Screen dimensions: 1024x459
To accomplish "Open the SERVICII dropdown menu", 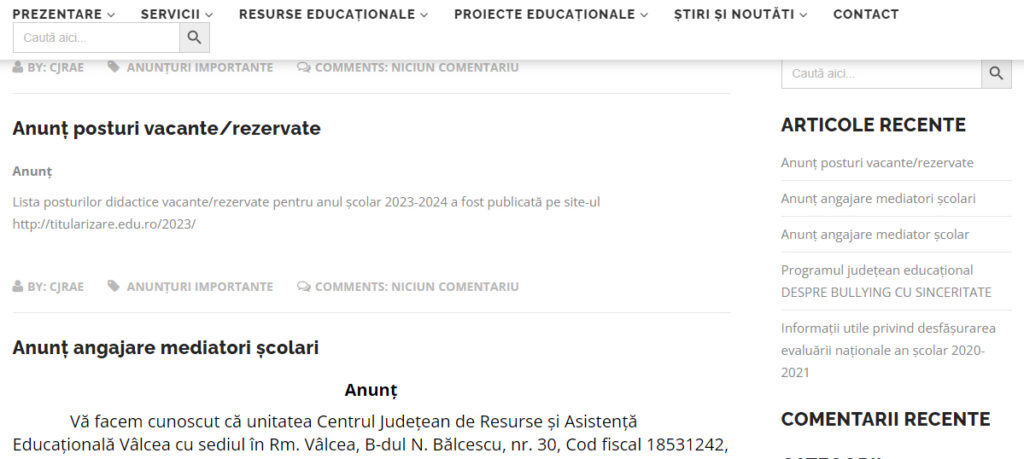I will pyautogui.click(x=176, y=14).
